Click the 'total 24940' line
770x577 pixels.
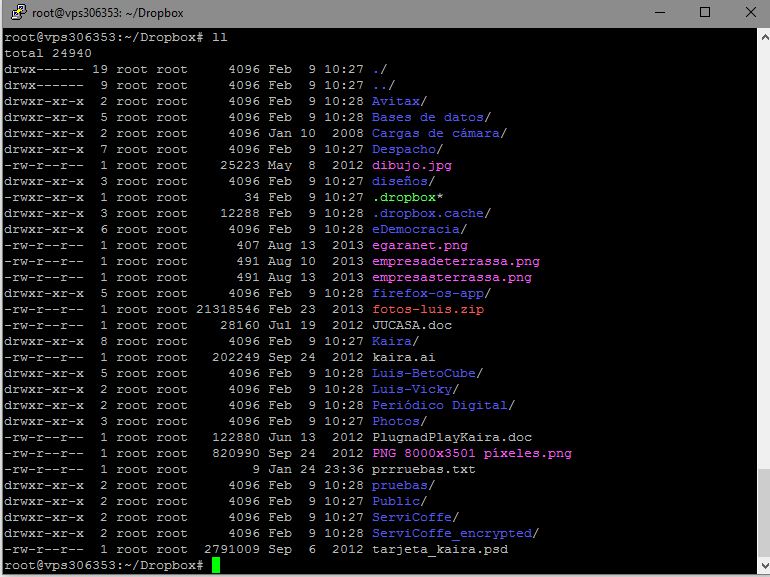click(x=48, y=53)
